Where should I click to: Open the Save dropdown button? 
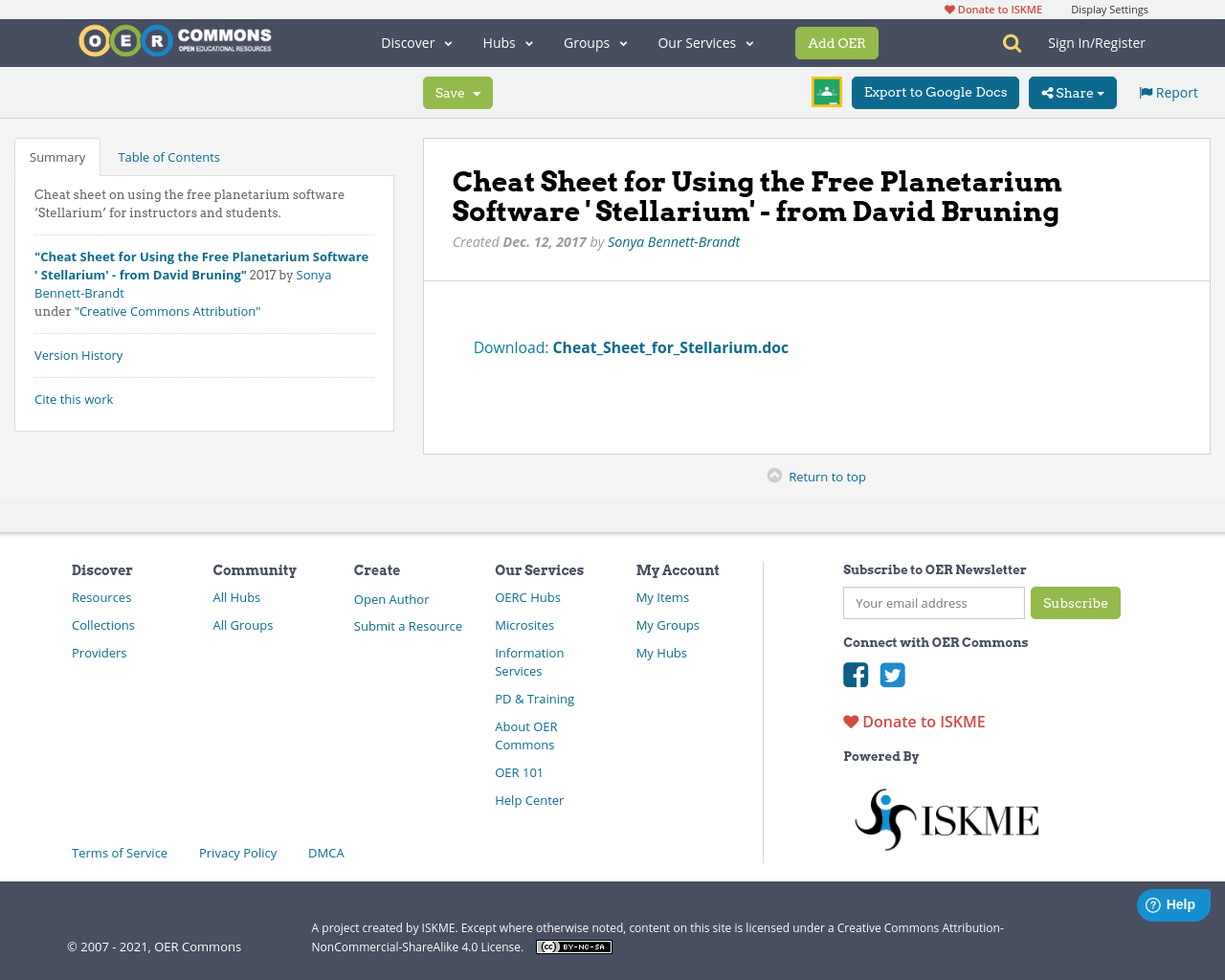(457, 93)
